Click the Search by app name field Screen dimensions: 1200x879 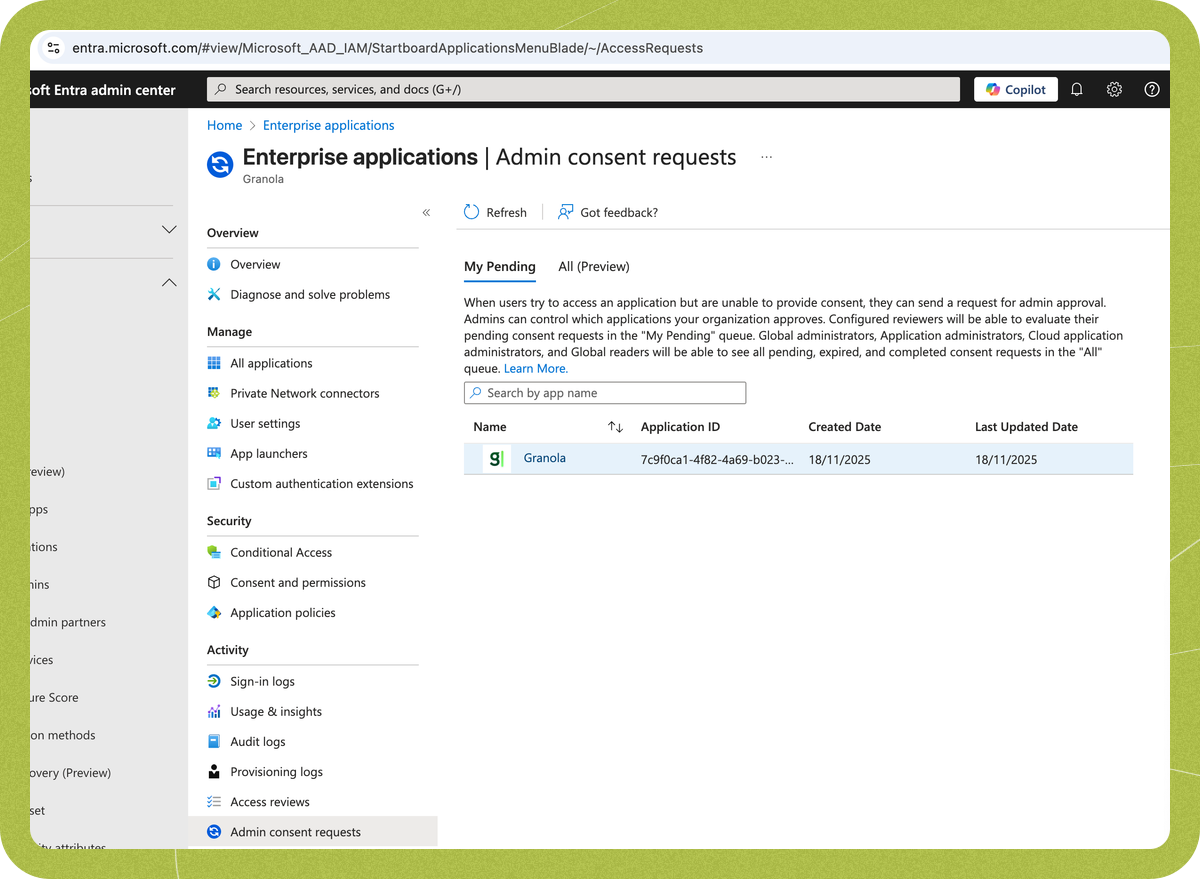(605, 393)
